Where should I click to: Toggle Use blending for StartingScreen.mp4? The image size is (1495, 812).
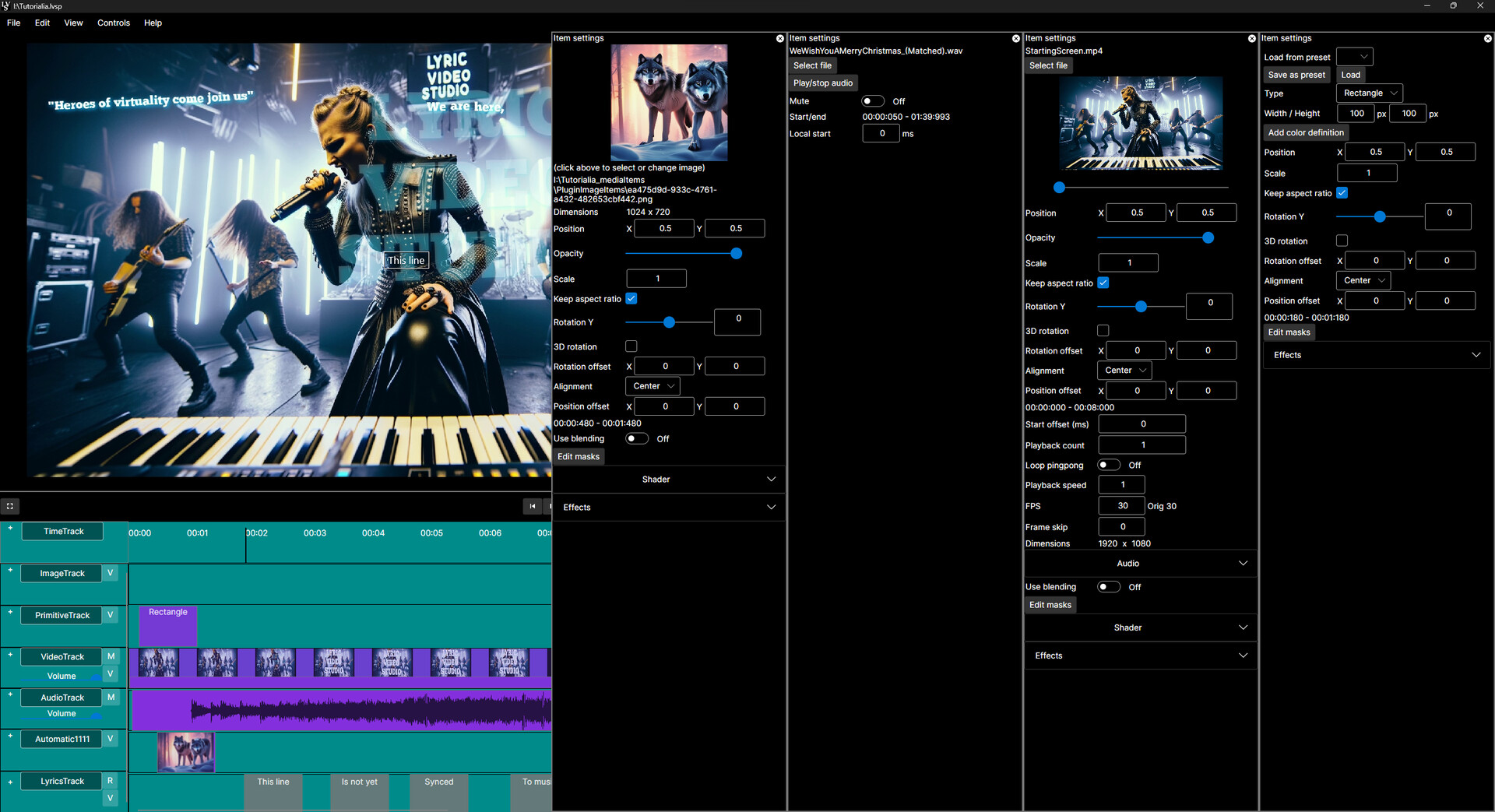coord(1109,586)
